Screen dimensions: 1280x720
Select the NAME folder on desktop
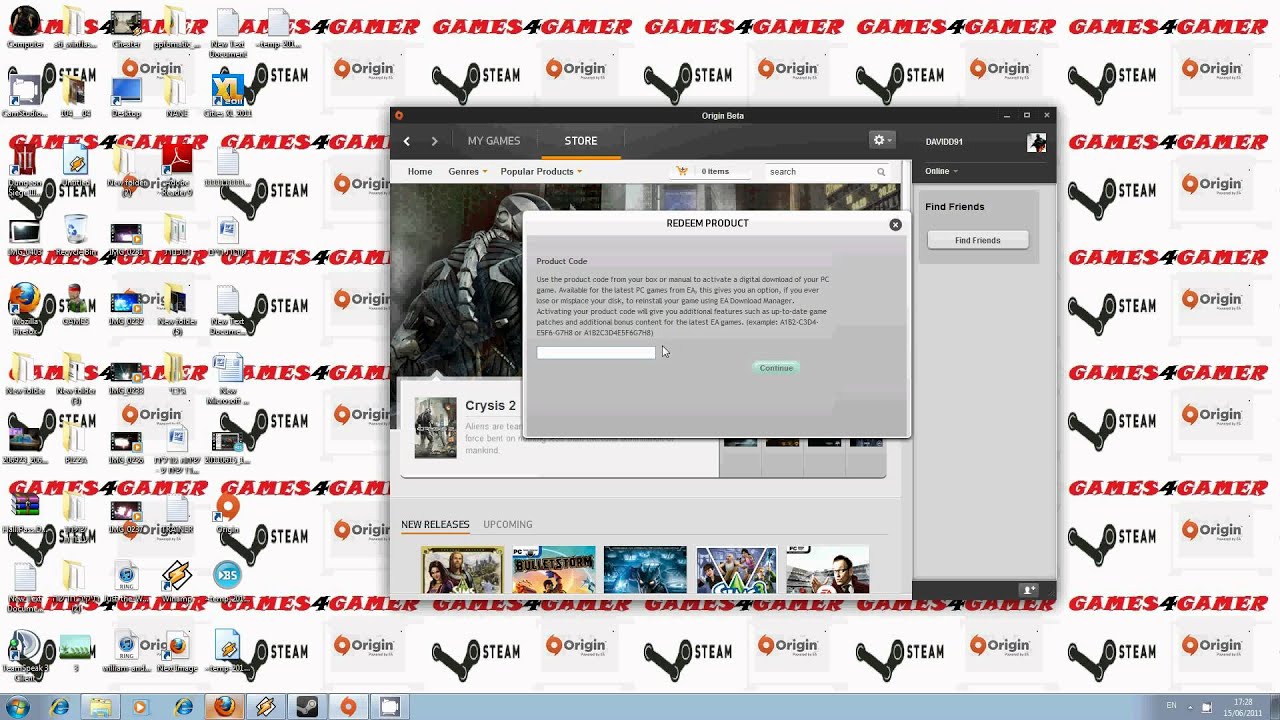pos(176,97)
